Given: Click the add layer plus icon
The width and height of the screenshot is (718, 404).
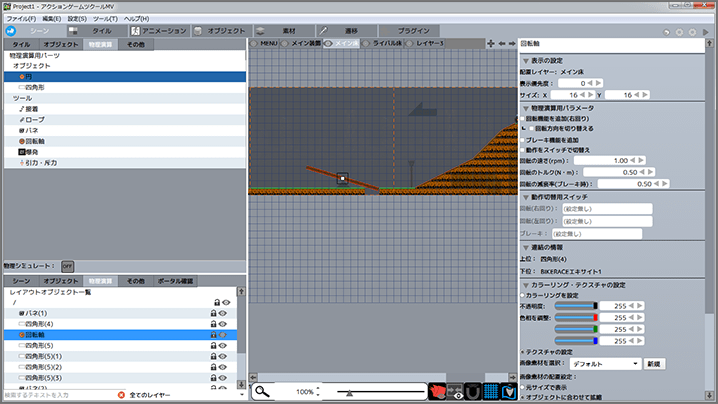Looking at the screenshot, I should [490, 44].
